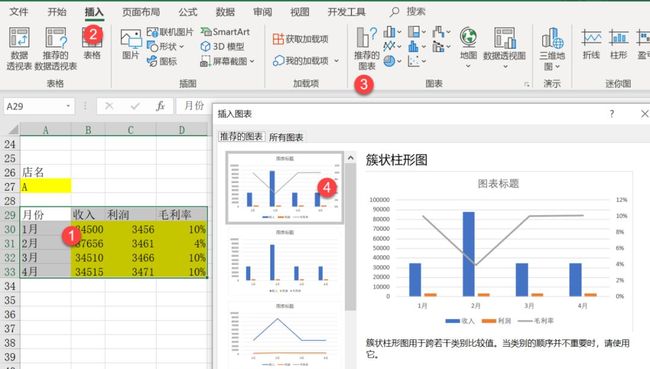Open help in the 插入图表 dialog
The image size is (650, 369).
point(611,114)
